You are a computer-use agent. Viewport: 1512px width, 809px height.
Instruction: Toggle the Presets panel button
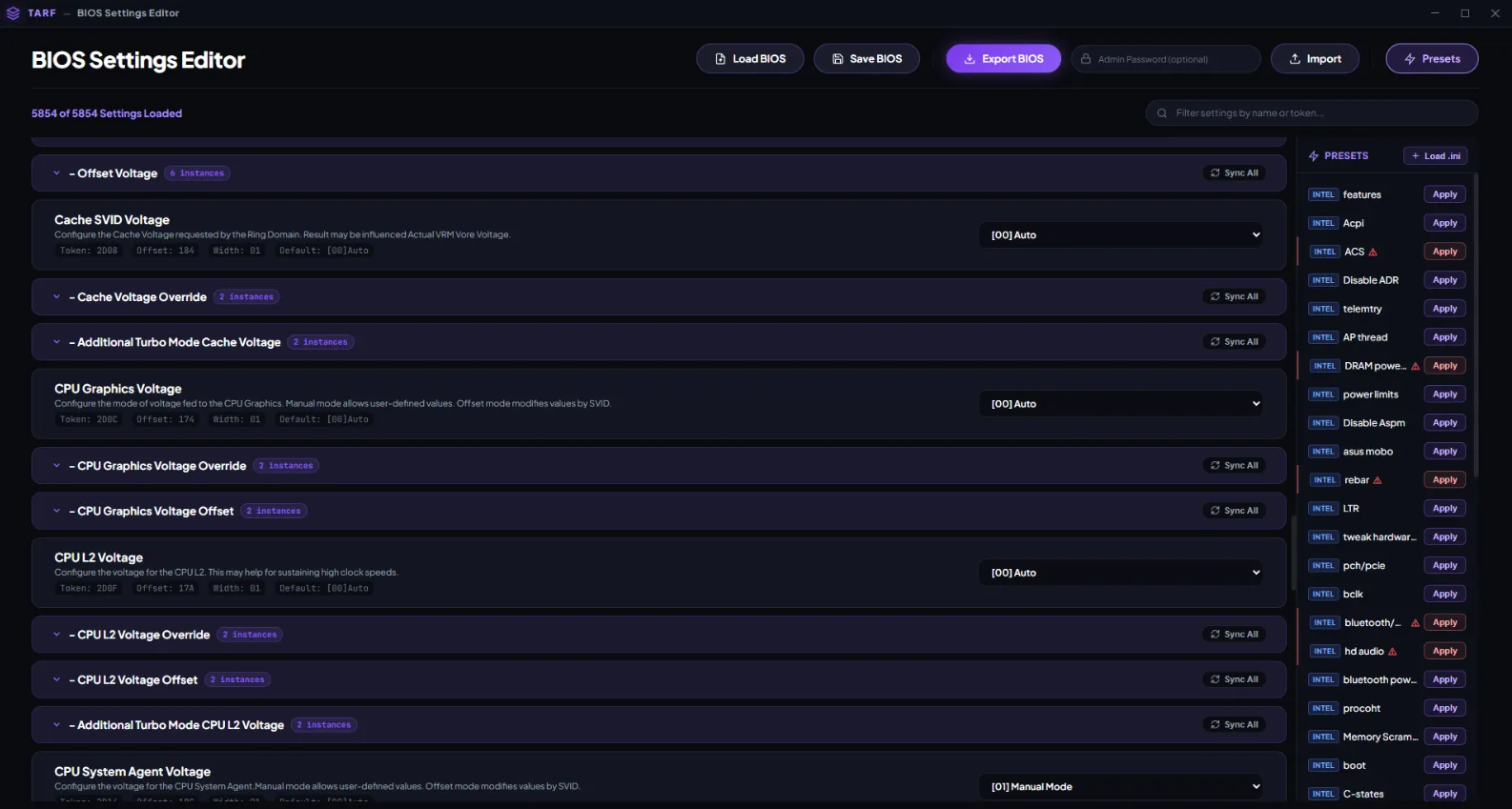click(1432, 59)
